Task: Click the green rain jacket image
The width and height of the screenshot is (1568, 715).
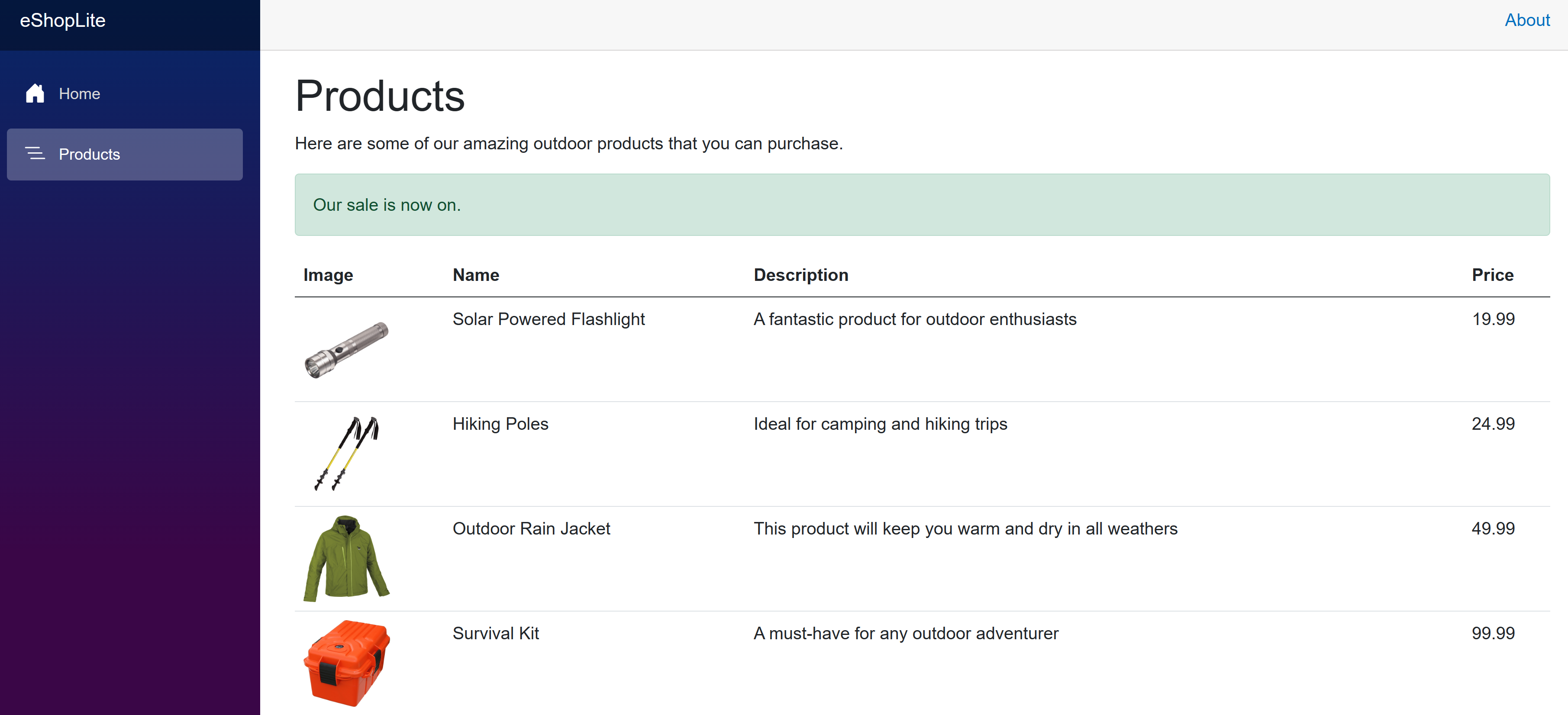Action: pyautogui.click(x=346, y=559)
